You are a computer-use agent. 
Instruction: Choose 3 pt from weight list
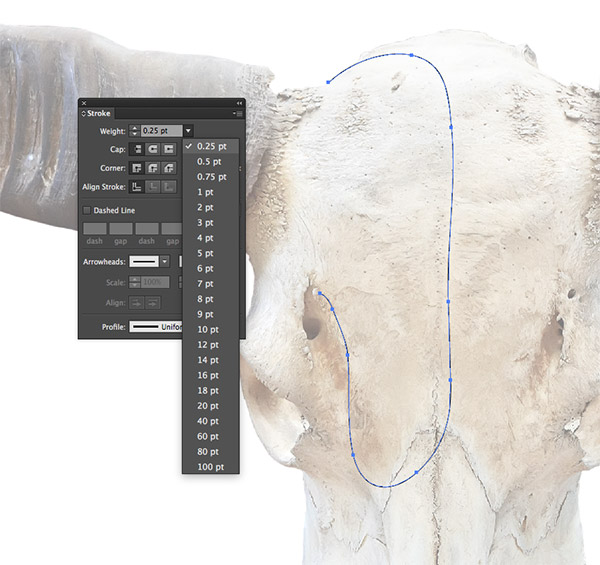pos(211,223)
